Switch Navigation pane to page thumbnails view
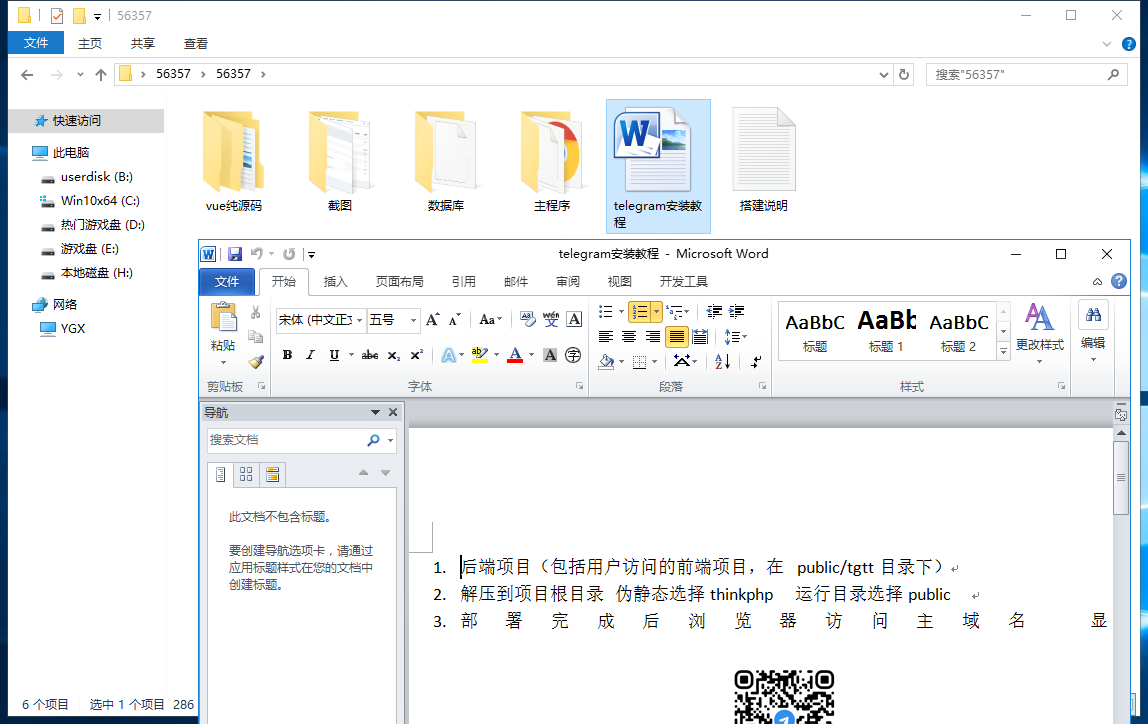1148x724 pixels. [x=246, y=474]
